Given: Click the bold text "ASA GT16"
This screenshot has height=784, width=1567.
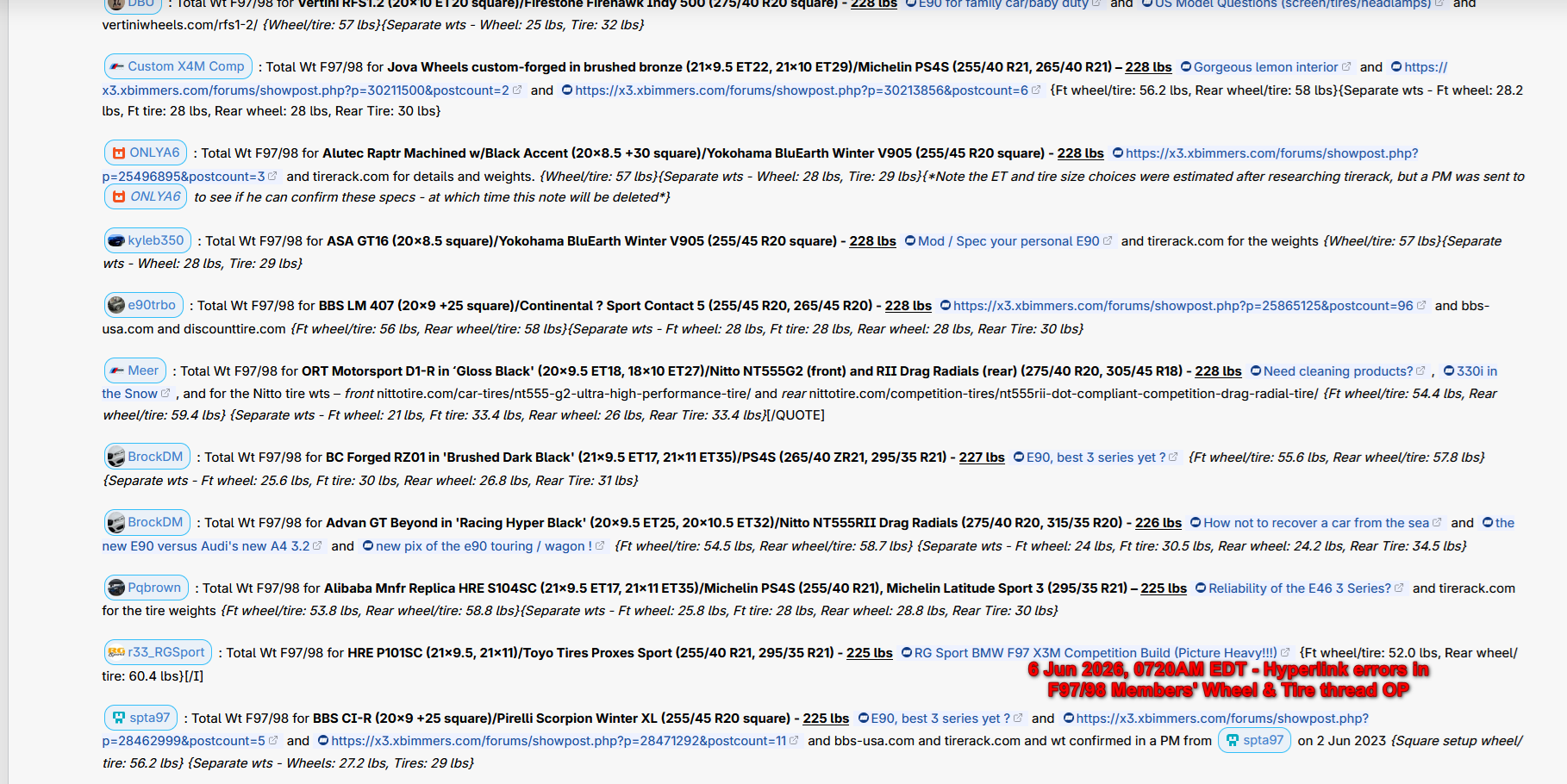Looking at the screenshot, I should click(358, 241).
